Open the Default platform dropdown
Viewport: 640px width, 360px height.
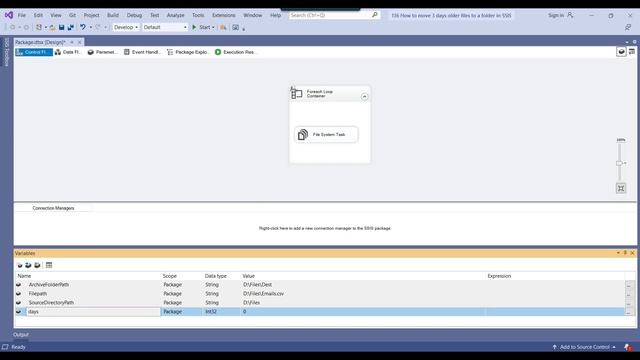click(165, 27)
